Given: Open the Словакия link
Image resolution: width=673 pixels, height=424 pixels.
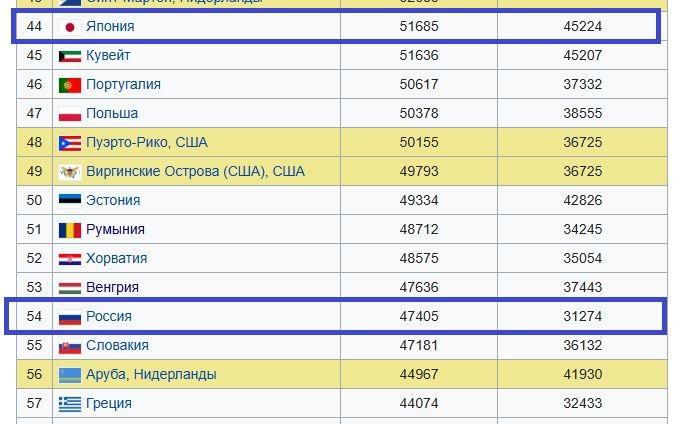Looking at the screenshot, I should 117,345.
